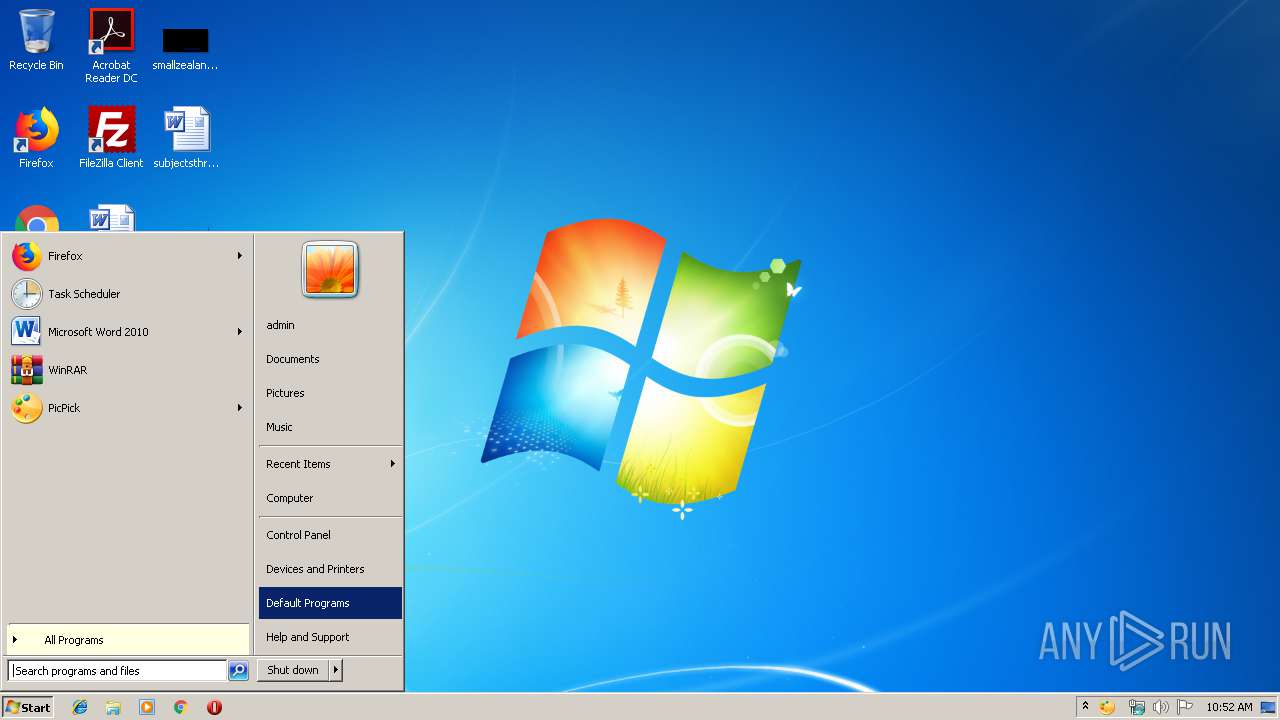Open the Recycle Bin desktop icon
Screen dimensions: 1280x720
[x=36, y=40]
